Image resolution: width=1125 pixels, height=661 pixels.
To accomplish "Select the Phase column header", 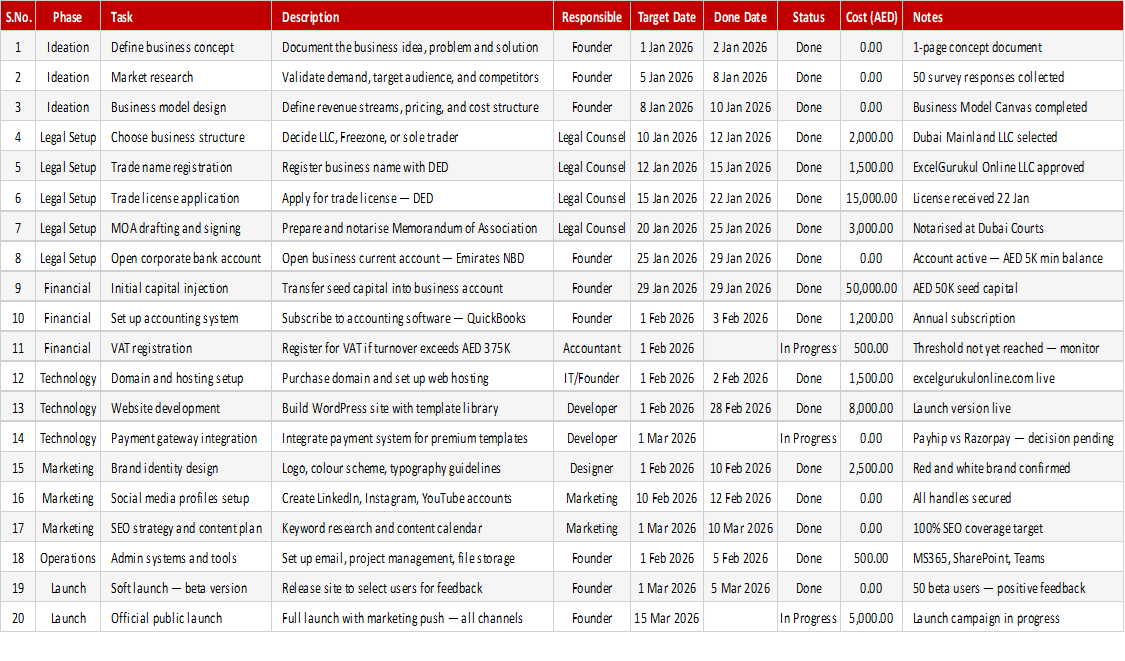I will pyautogui.click(x=67, y=17).
